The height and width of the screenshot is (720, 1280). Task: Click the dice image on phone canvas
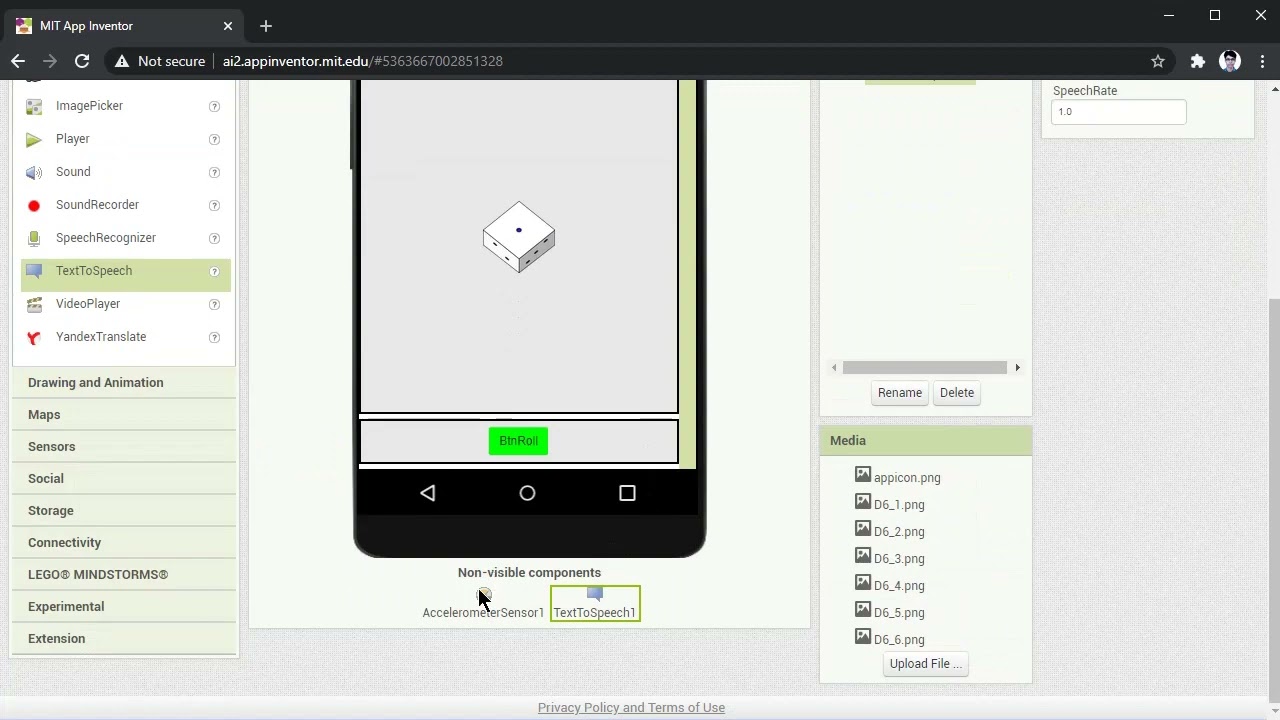[519, 237]
